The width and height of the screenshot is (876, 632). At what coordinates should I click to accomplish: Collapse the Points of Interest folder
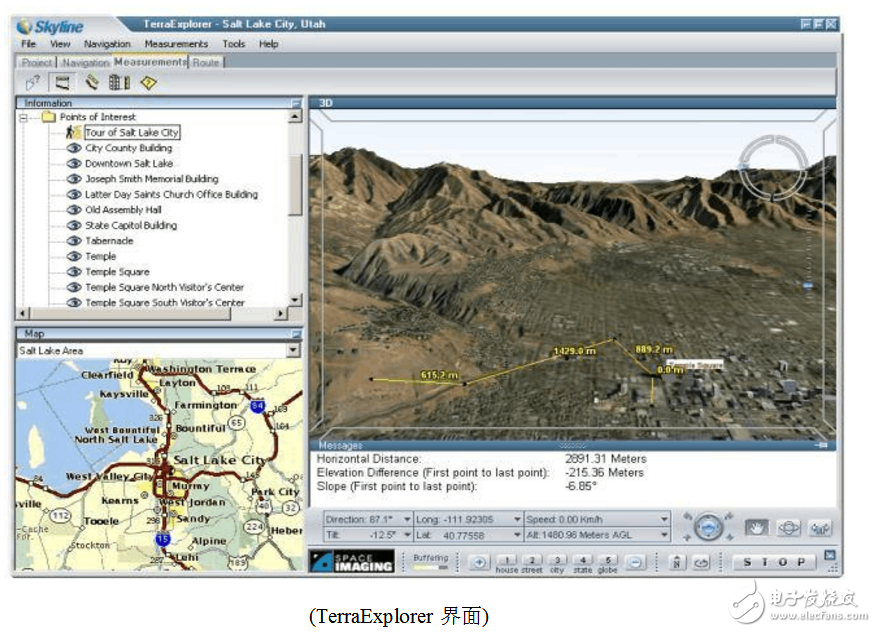pyautogui.click(x=23, y=118)
